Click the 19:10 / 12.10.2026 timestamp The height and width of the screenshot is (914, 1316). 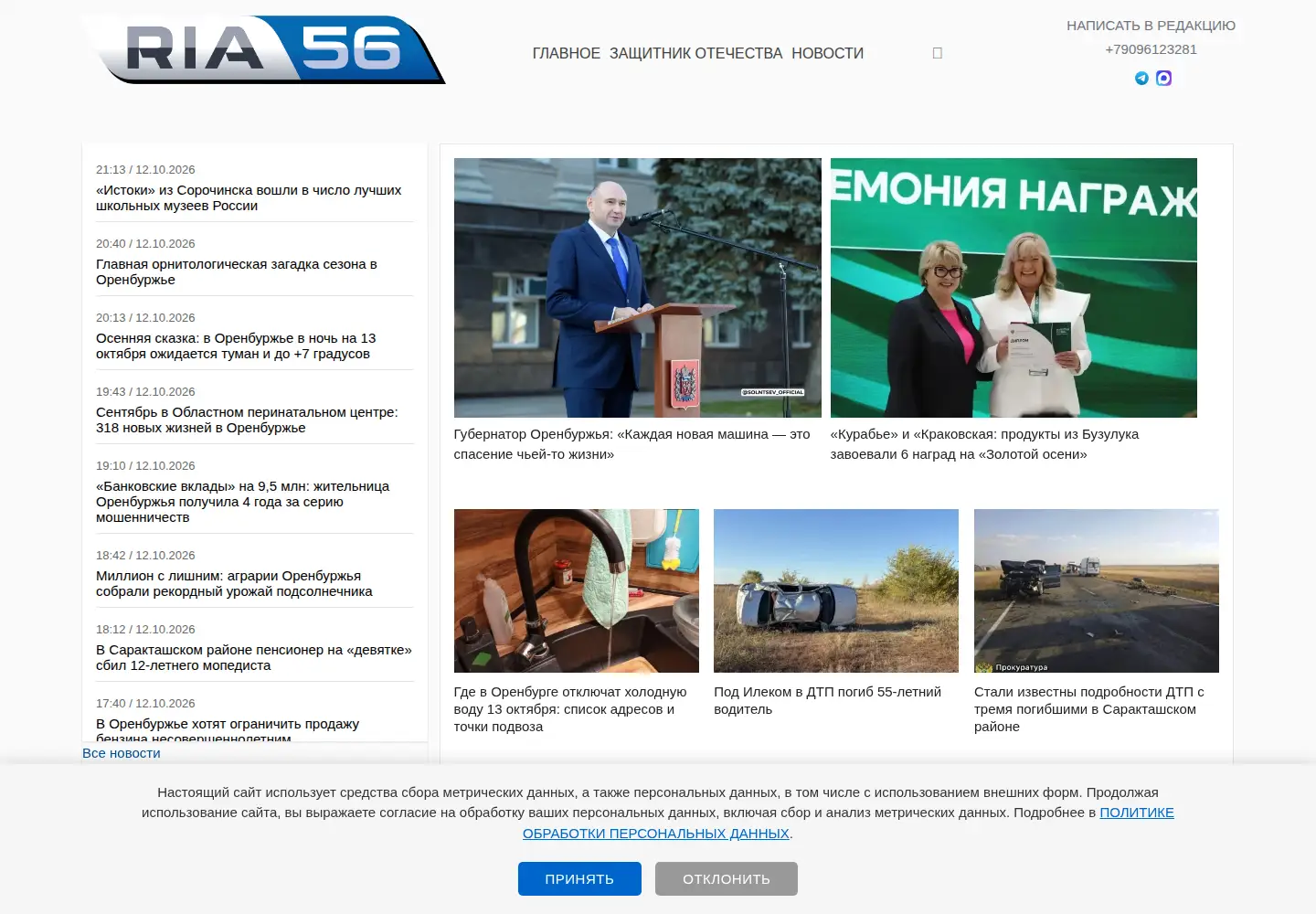145,466
